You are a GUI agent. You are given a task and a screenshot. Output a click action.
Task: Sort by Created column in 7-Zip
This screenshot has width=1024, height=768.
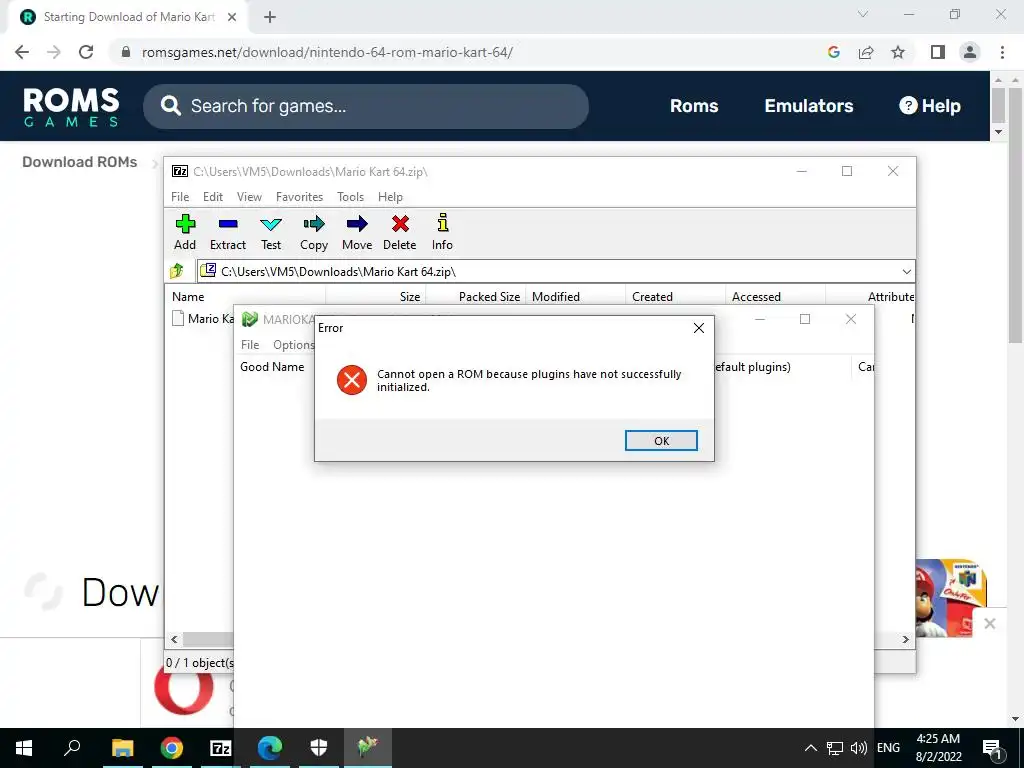pyautogui.click(x=676, y=296)
